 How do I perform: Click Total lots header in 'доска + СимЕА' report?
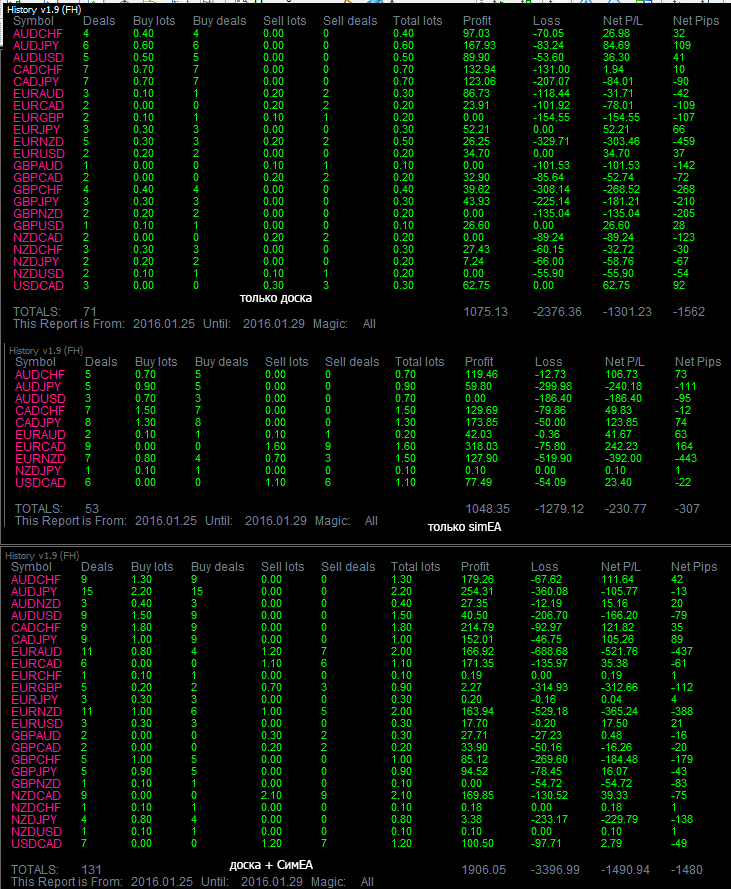pos(415,567)
